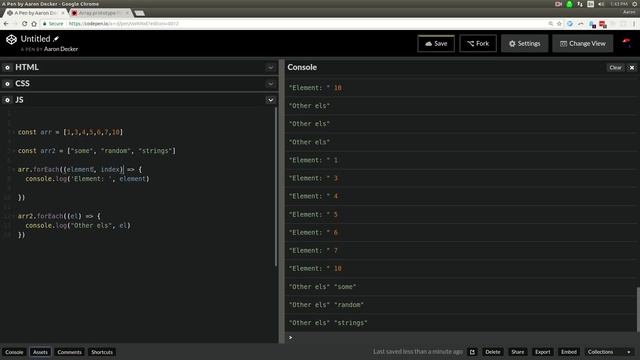The image size is (640, 360).
Task: Focus the Chrome address bar URL
Action: pyautogui.click(x=124, y=24)
